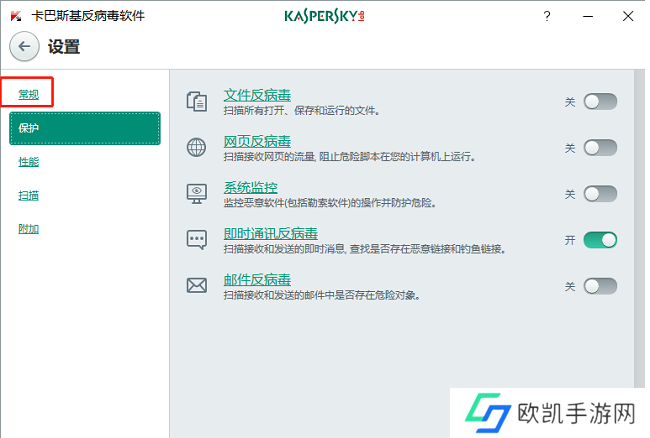Open the 附加 settings tab

(28, 229)
